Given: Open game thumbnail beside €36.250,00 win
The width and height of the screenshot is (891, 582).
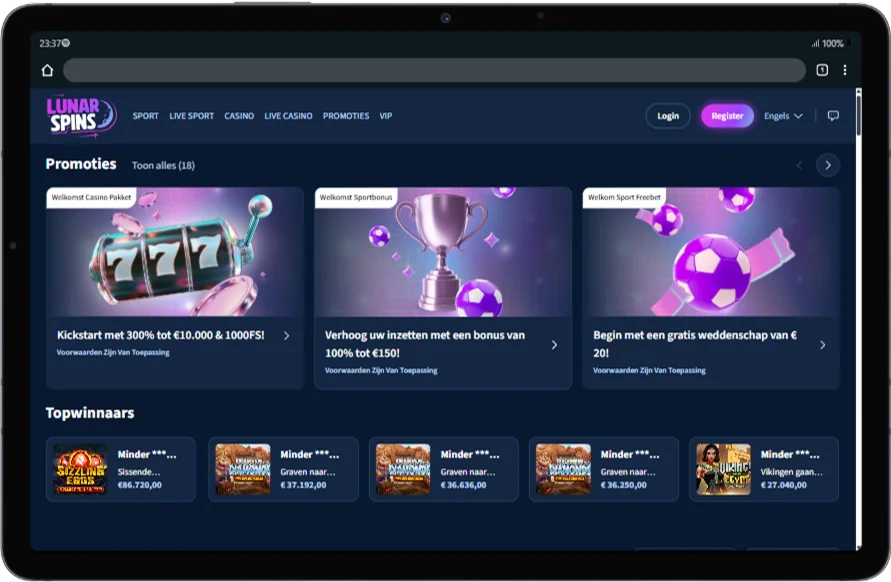Looking at the screenshot, I should pos(563,469).
